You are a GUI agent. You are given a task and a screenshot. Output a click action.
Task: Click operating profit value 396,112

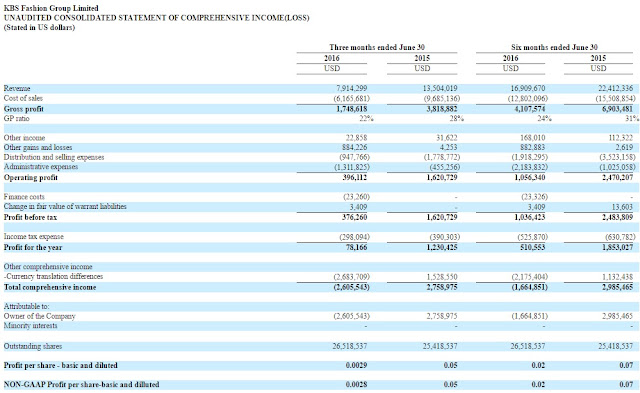click(355, 178)
